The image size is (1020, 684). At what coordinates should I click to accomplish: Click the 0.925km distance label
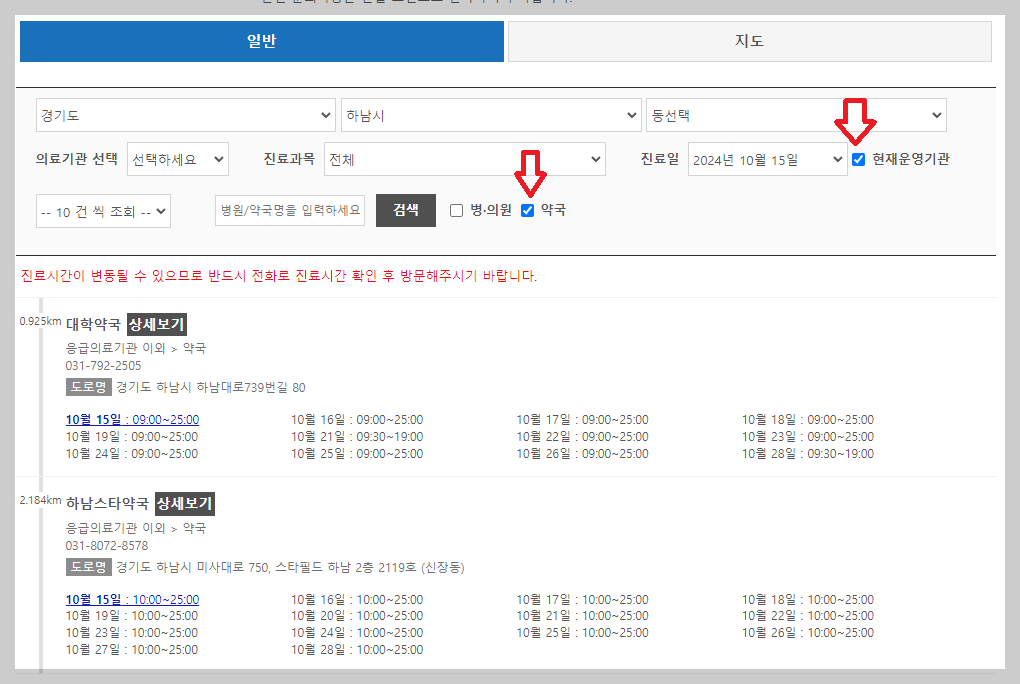point(40,321)
